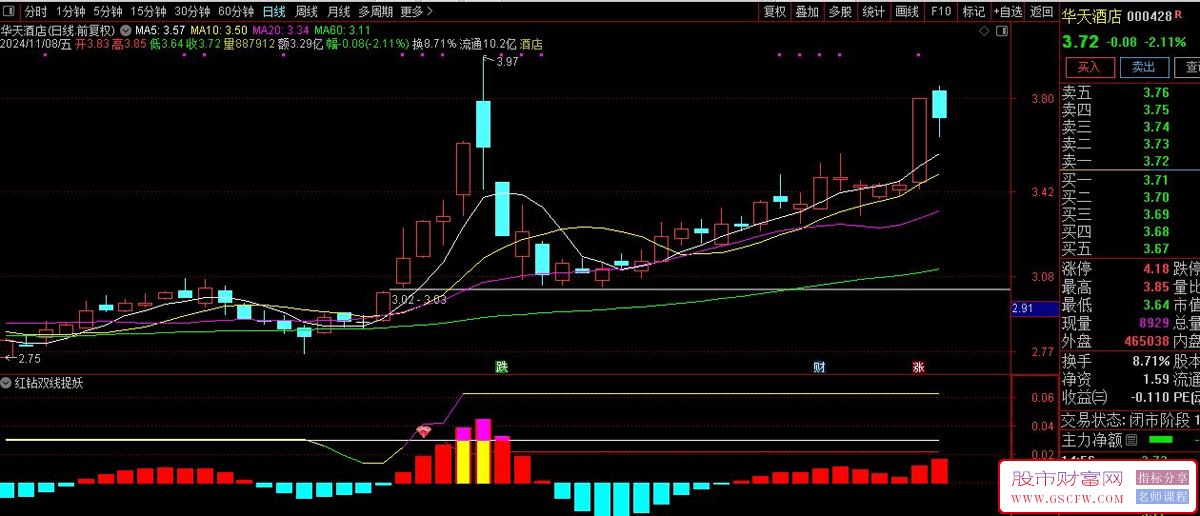Click the 红钻双线捉妖 indicator name
Viewport: 1200px width, 516px height.
click(x=48, y=383)
